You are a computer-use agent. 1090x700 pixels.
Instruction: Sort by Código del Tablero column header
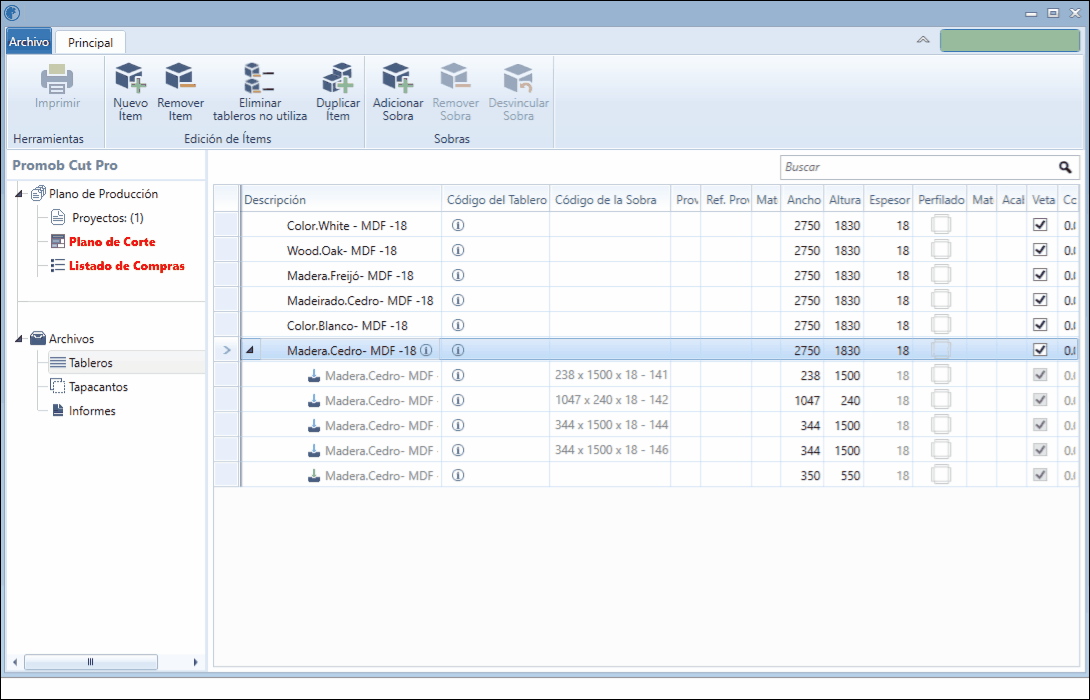496,200
